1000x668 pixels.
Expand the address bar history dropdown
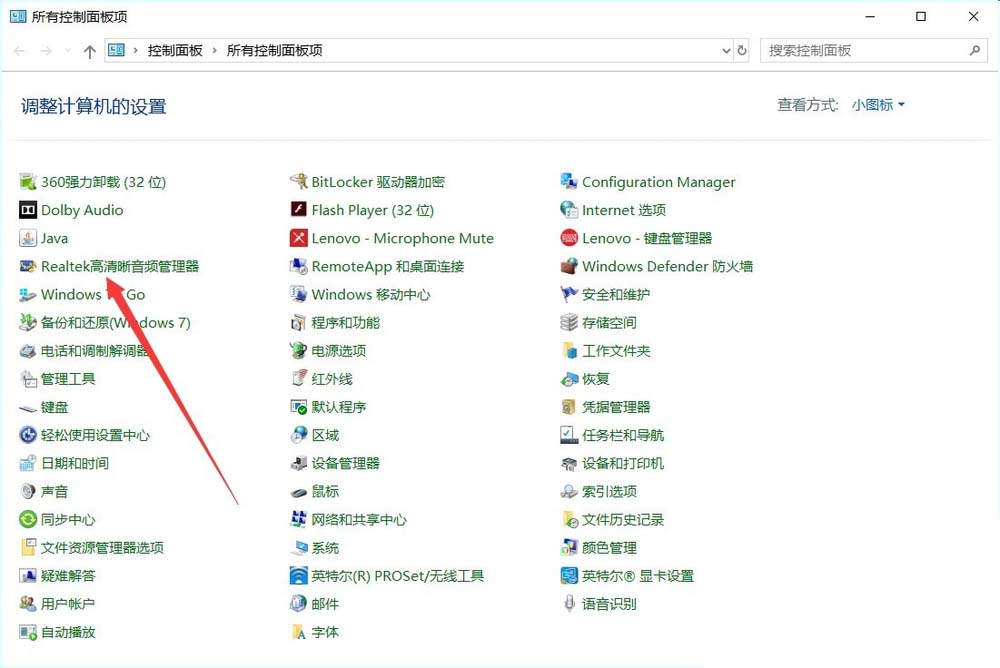[727, 50]
